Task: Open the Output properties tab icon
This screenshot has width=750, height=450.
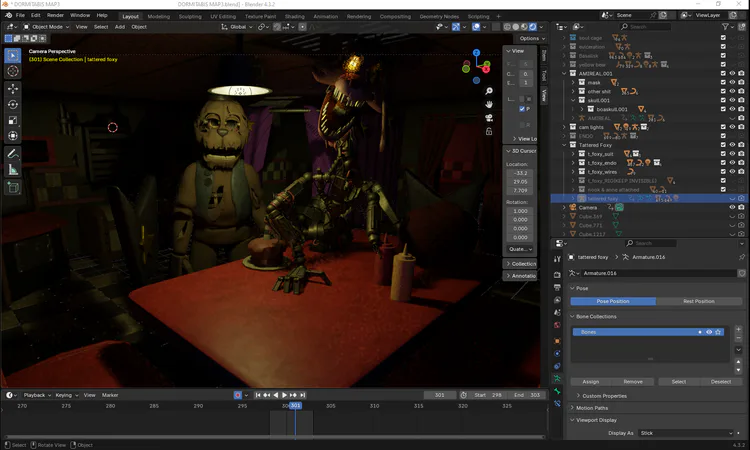Action: click(x=557, y=287)
